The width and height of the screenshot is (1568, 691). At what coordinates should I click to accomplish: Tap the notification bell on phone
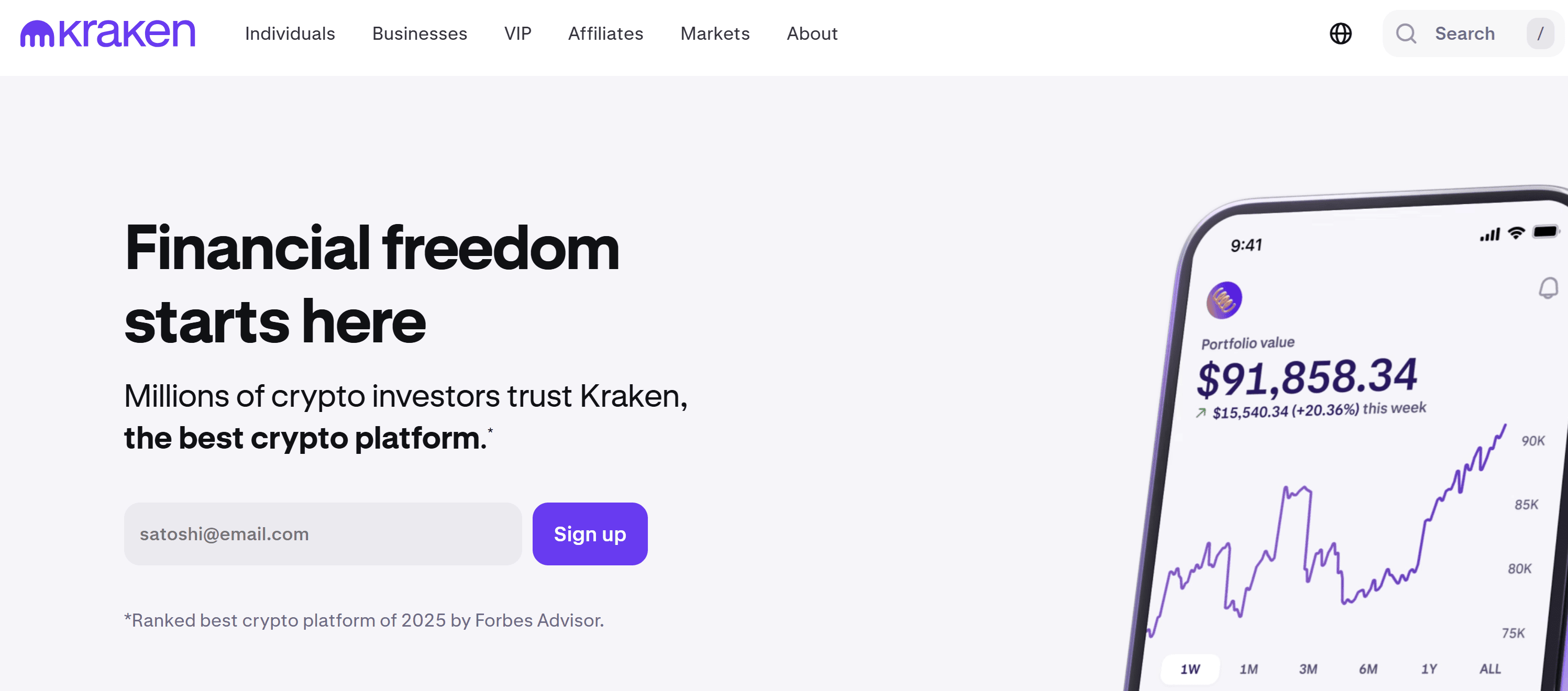pyautogui.click(x=1548, y=288)
